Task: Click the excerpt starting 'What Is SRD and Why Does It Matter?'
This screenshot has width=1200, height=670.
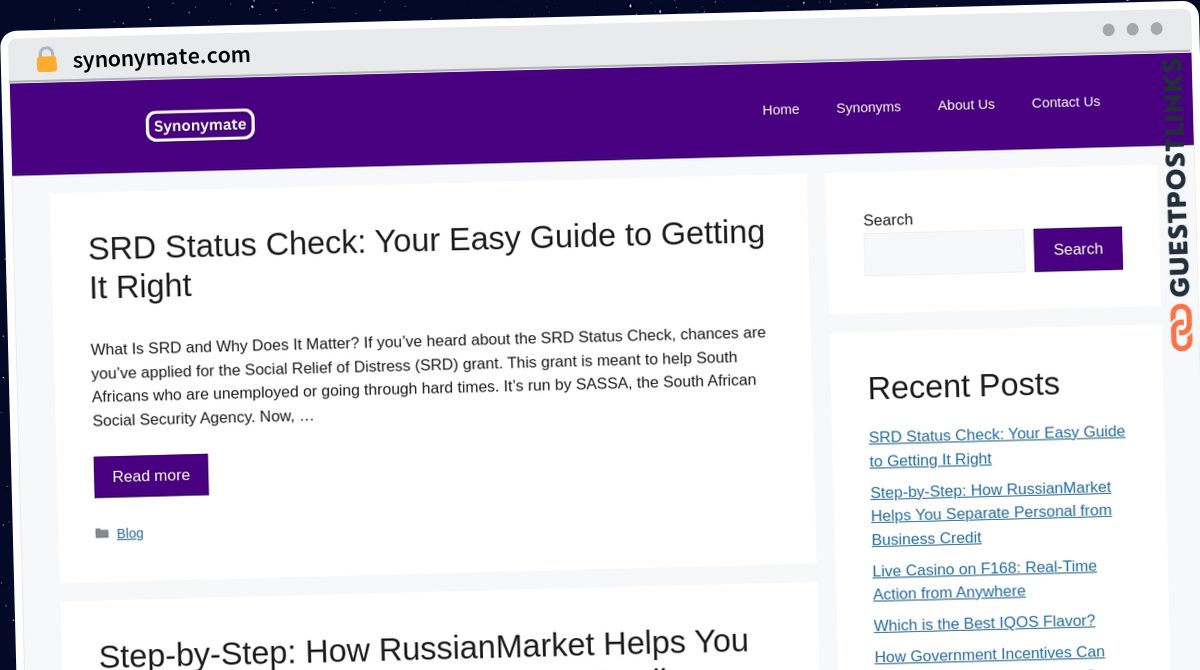Action: [x=428, y=376]
